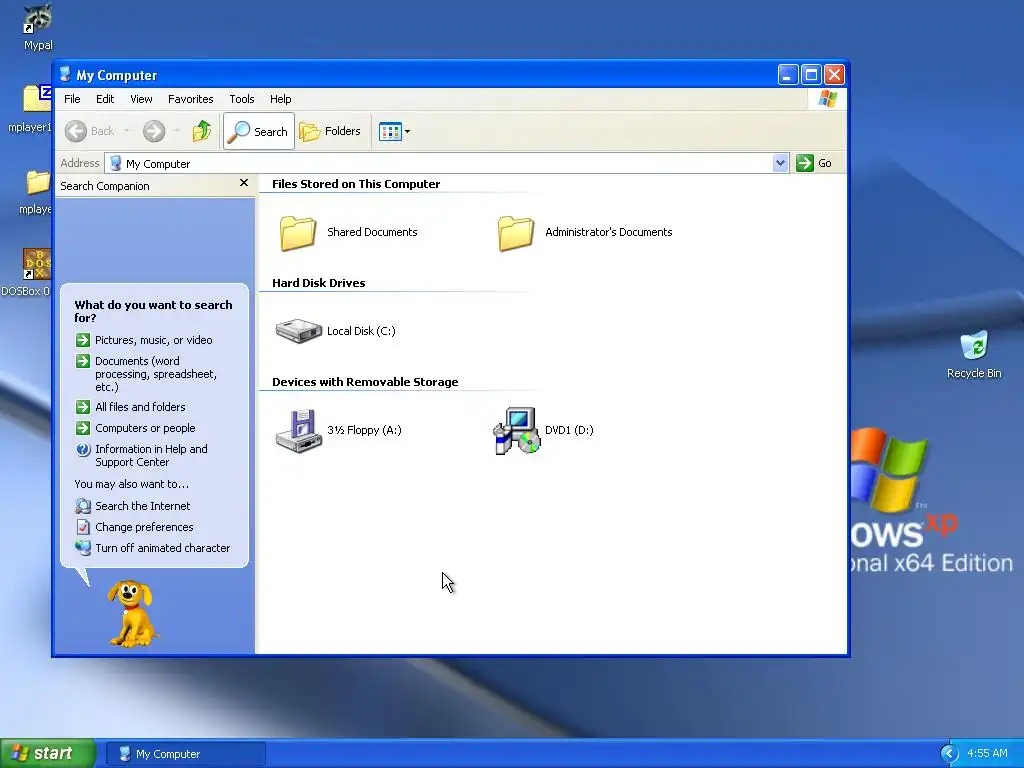Open the Edit menu
The image size is (1024, 768).
(x=105, y=99)
